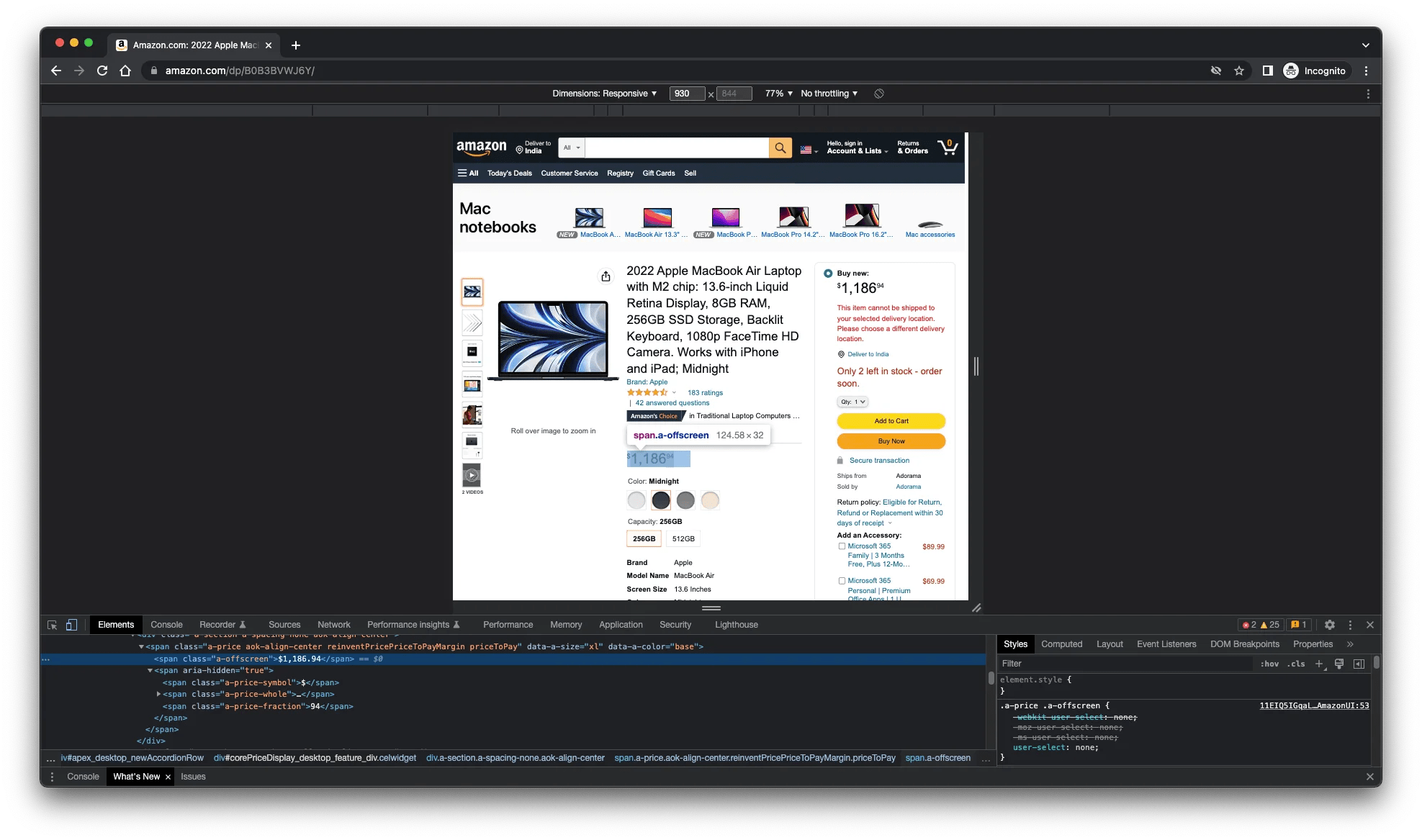Open the hamburger All menu on Amazon
This screenshot has height=840, width=1422.
(x=467, y=173)
